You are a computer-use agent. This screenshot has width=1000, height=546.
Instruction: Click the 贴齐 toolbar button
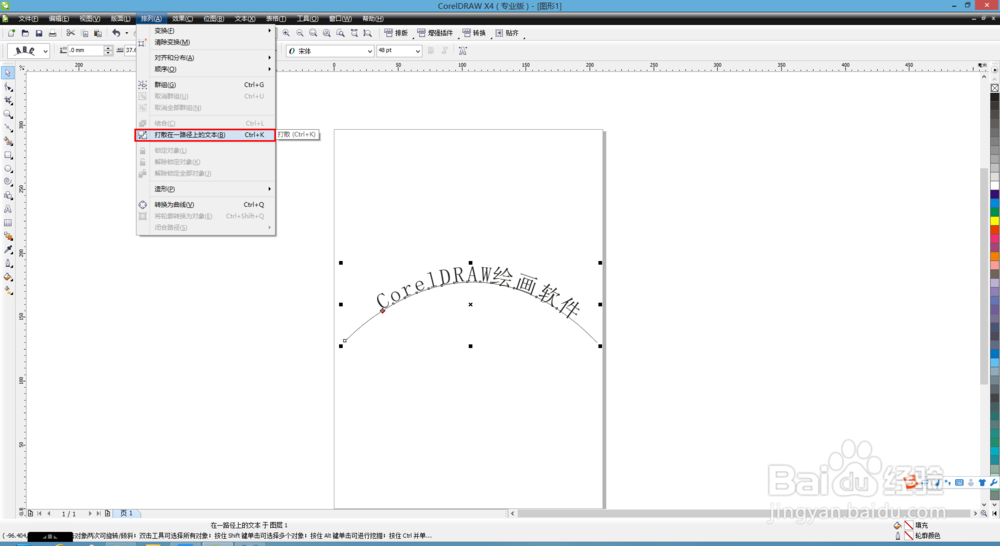(508, 33)
